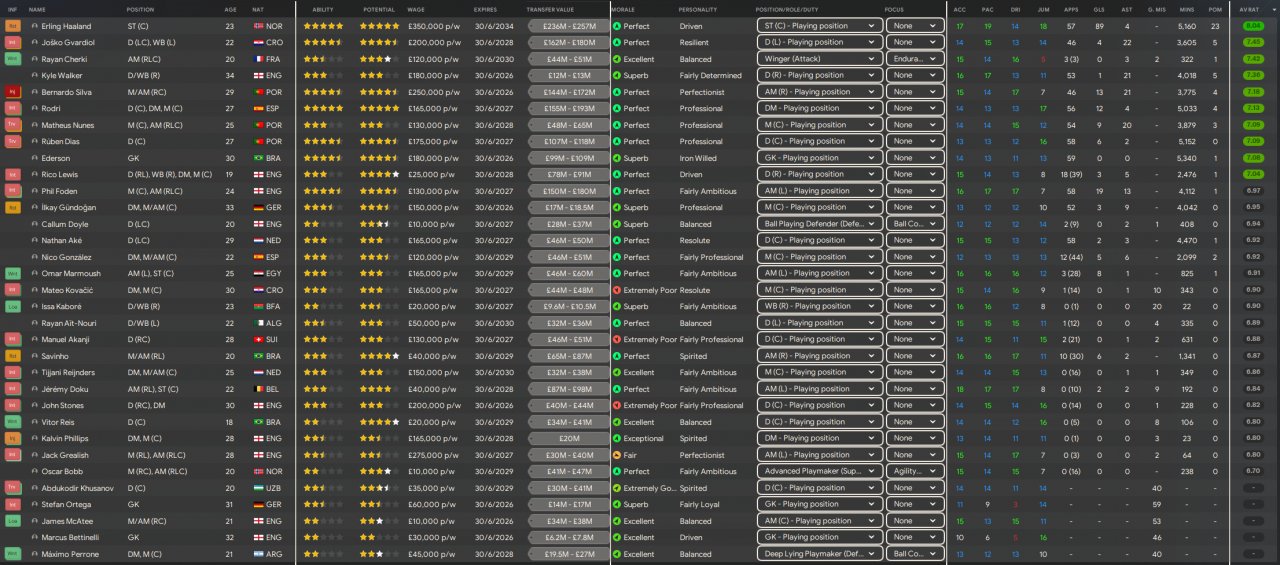1280x565 pixels.
Task: Click the profile icon beside Nathan Aké
Action: (x=35, y=241)
